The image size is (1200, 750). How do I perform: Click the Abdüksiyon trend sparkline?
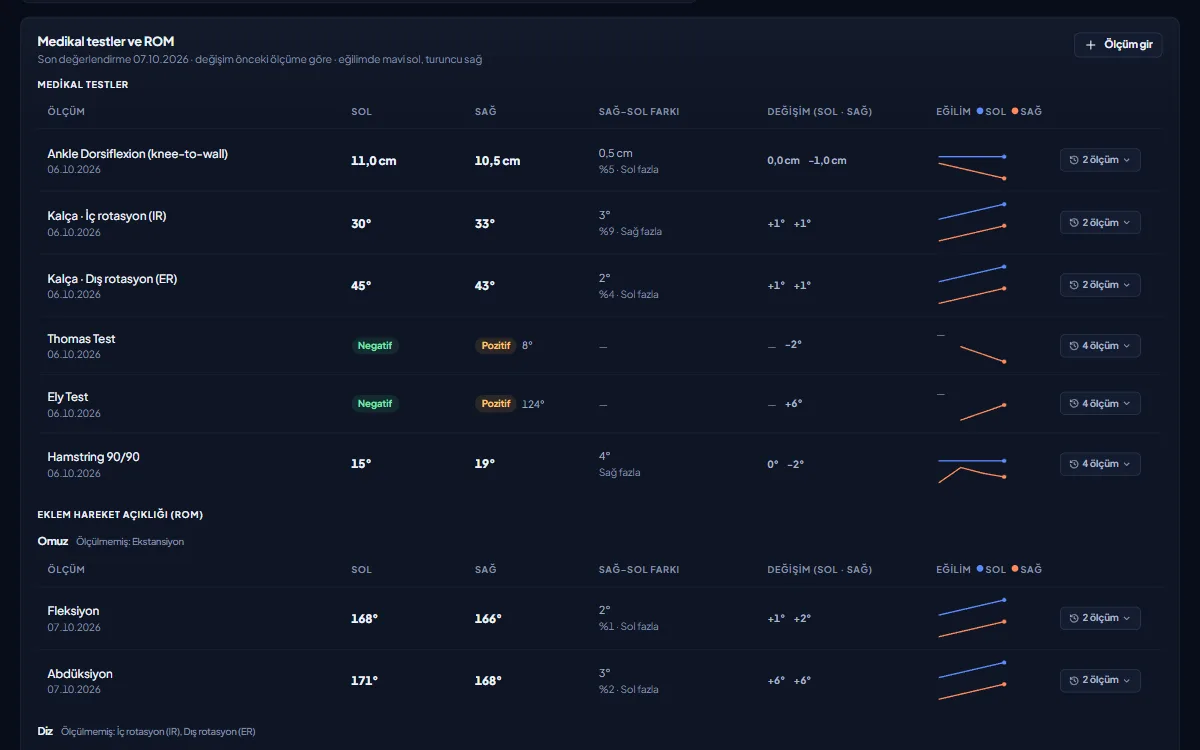click(x=972, y=675)
